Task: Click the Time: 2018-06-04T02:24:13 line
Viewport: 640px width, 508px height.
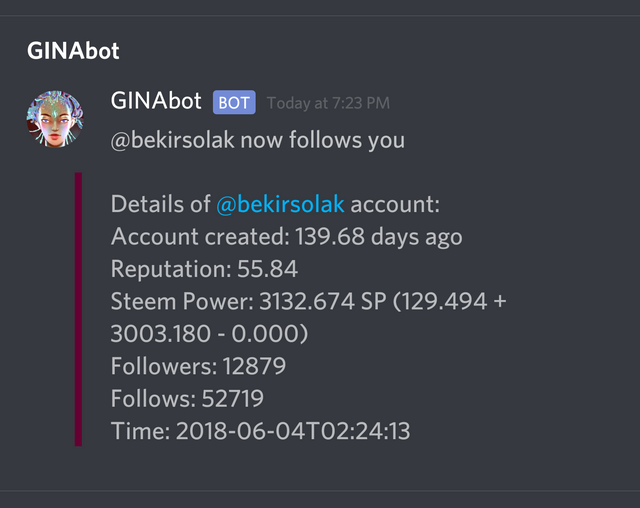Action: coord(260,431)
